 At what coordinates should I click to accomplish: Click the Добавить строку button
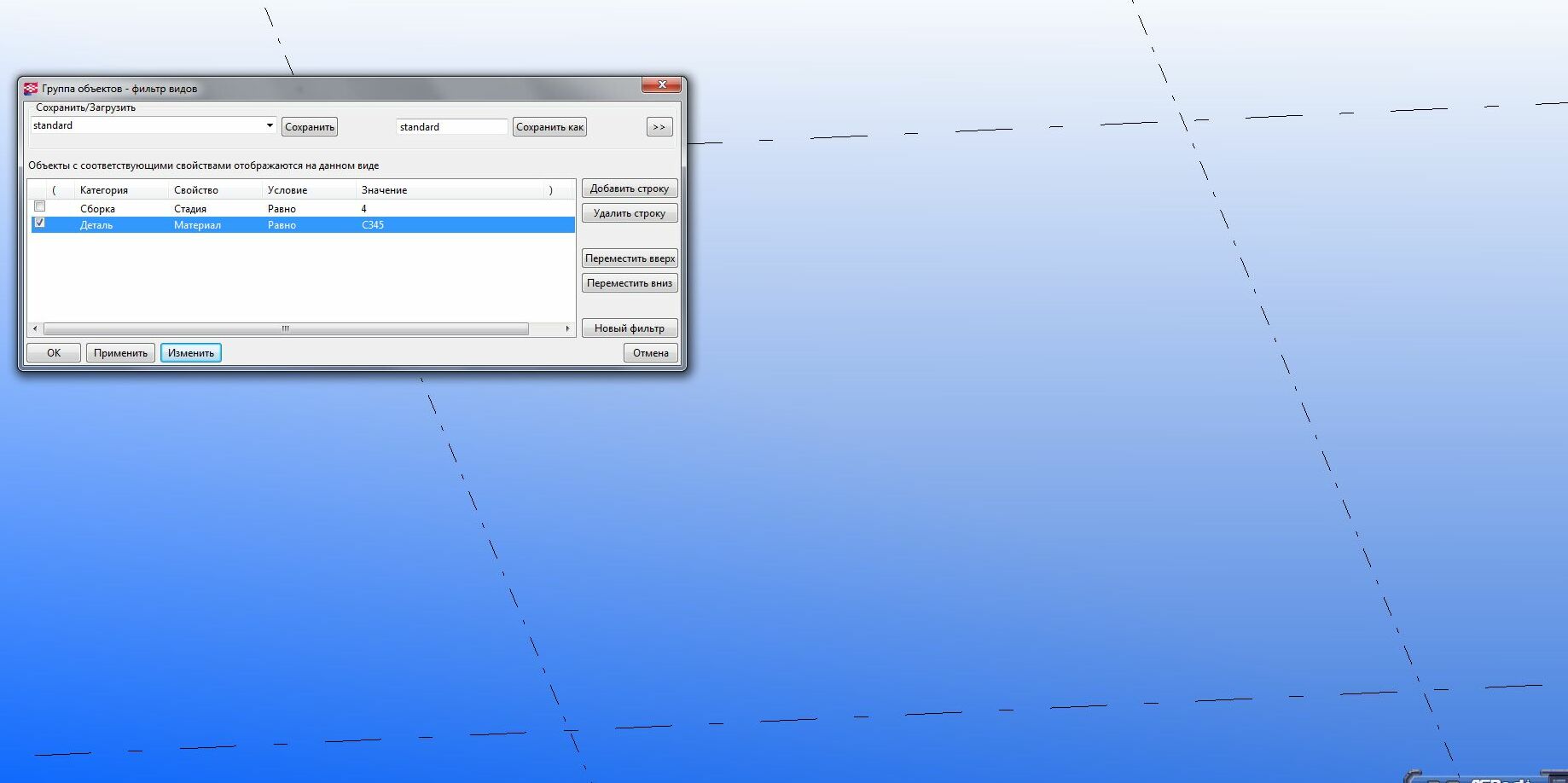[x=630, y=188]
